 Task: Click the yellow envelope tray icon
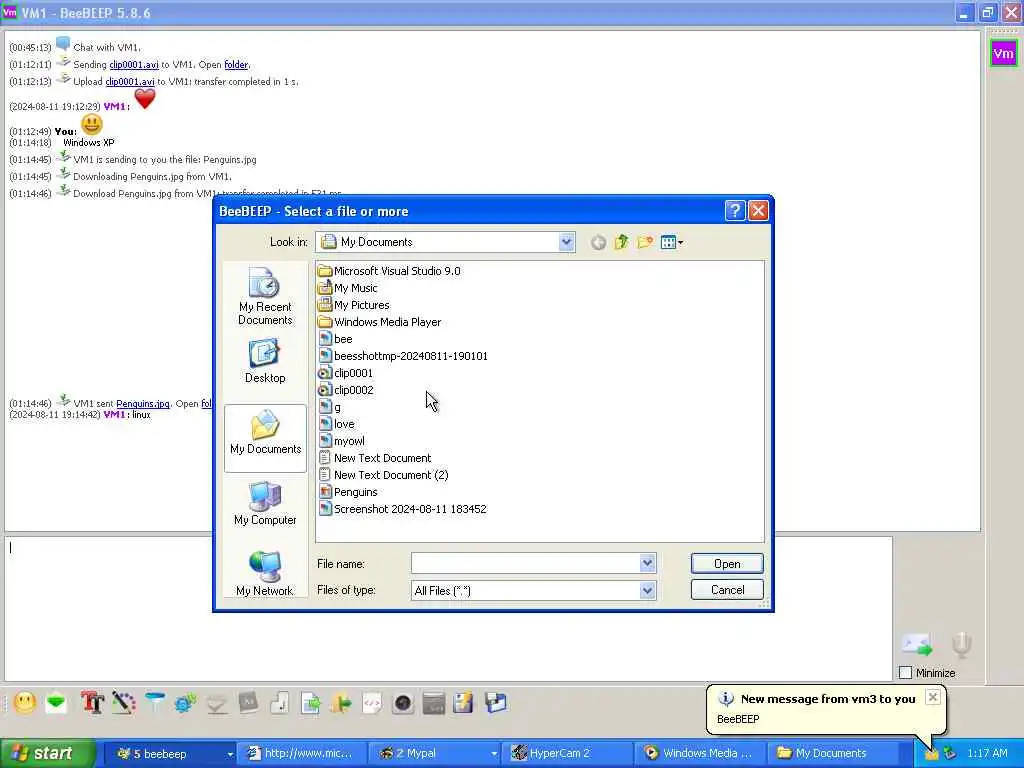[931, 754]
